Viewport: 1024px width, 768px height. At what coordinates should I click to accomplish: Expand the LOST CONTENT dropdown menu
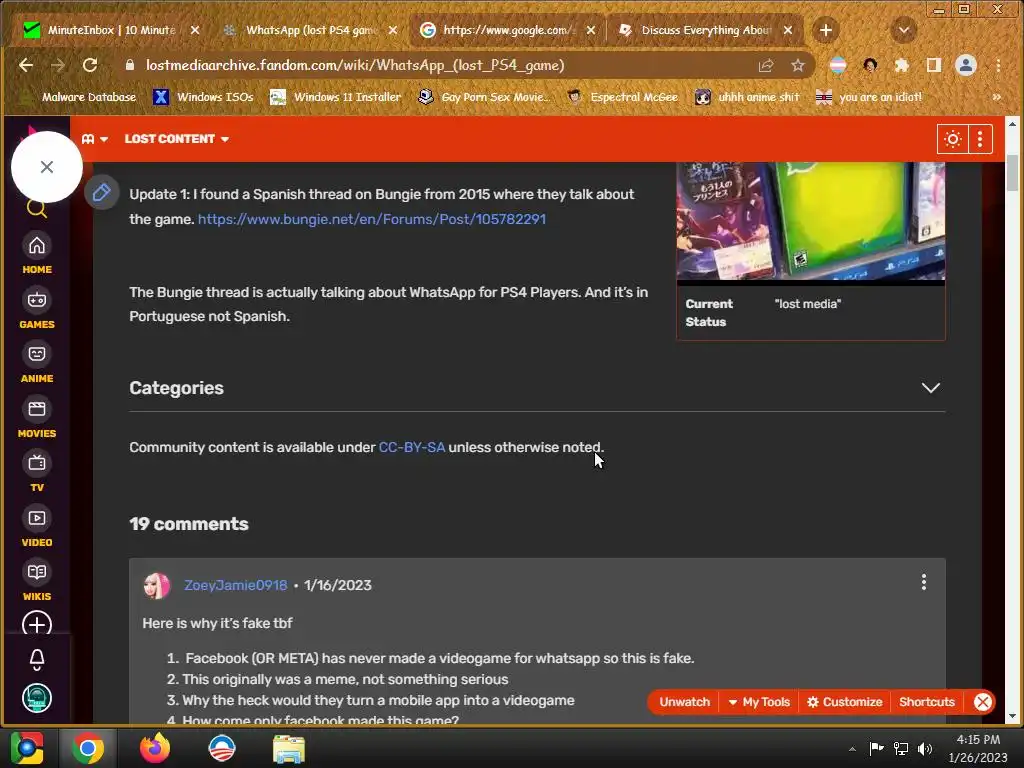[177, 139]
